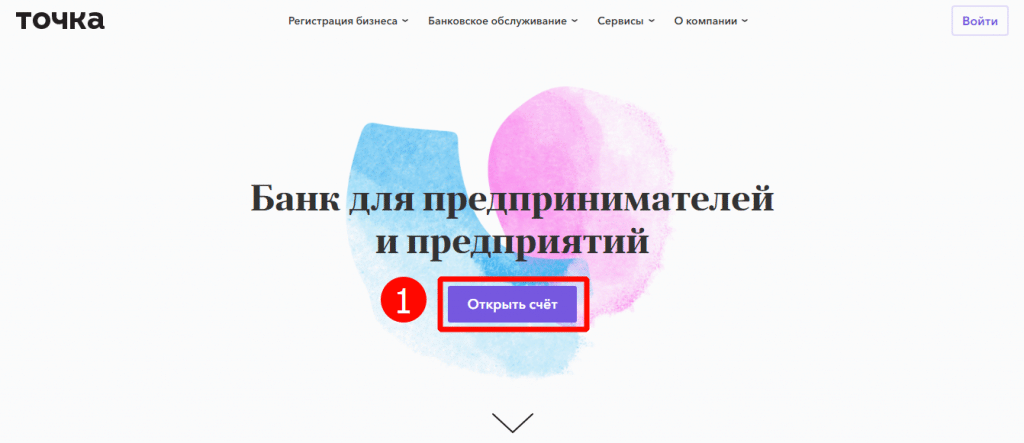
Task: Open the Сервисы menu
Action: (x=626, y=21)
